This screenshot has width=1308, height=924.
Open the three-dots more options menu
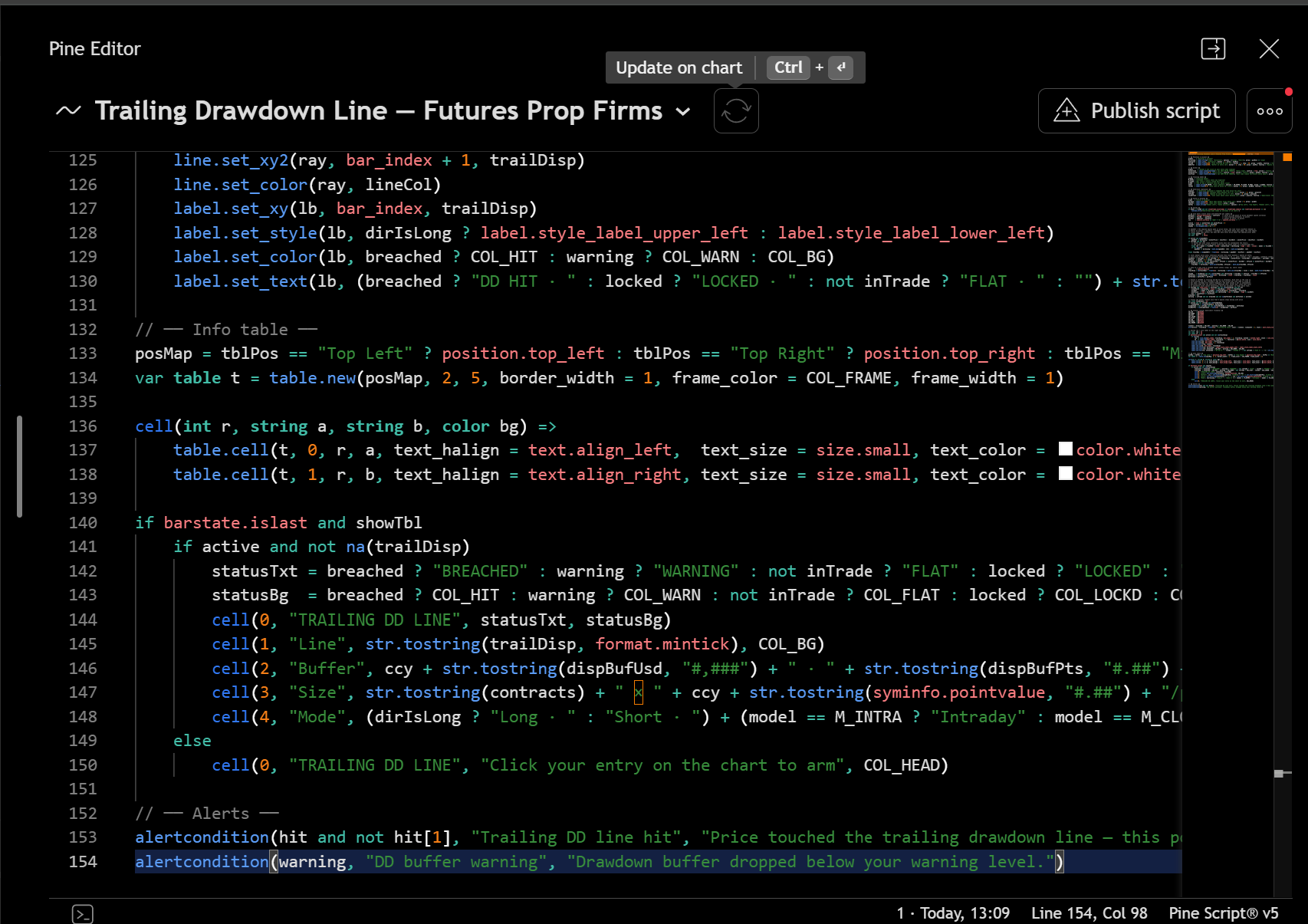pyautogui.click(x=1269, y=111)
